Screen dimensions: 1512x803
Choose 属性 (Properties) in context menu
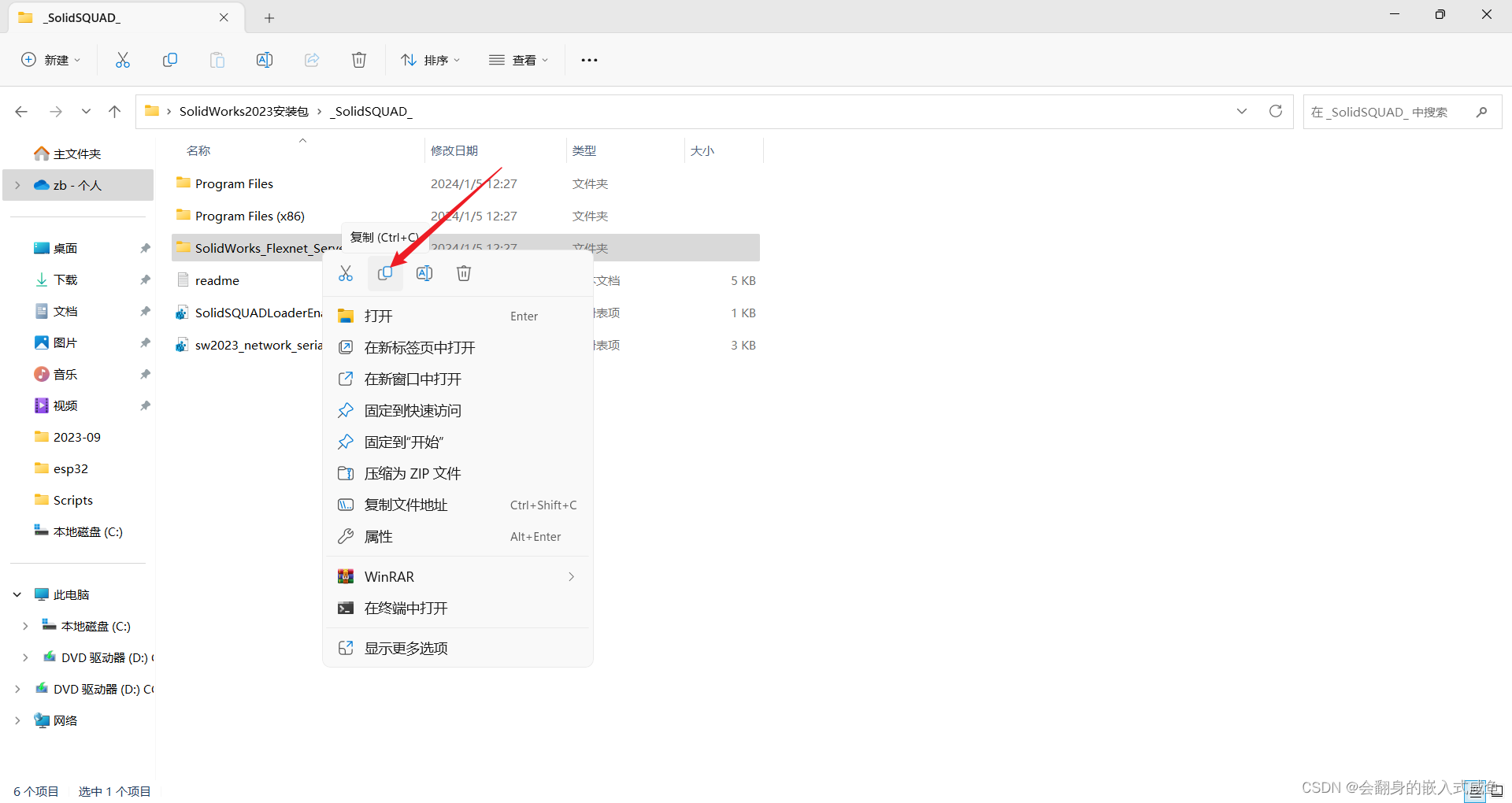point(458,536)
